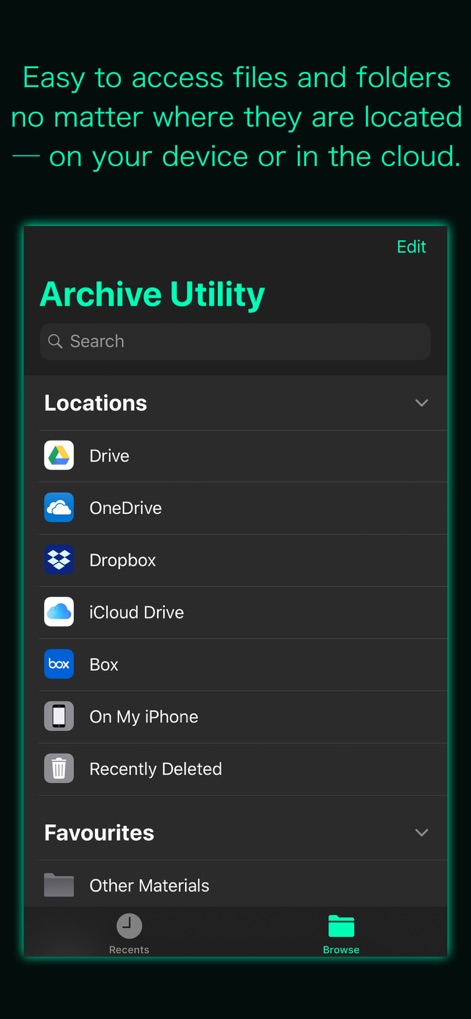Tap the Recently Deleted trash icon

click(58, 768)
